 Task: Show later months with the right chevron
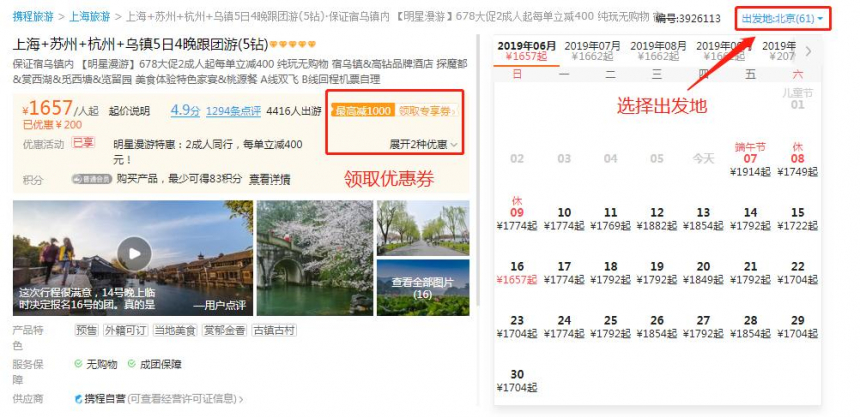point(808,52)
